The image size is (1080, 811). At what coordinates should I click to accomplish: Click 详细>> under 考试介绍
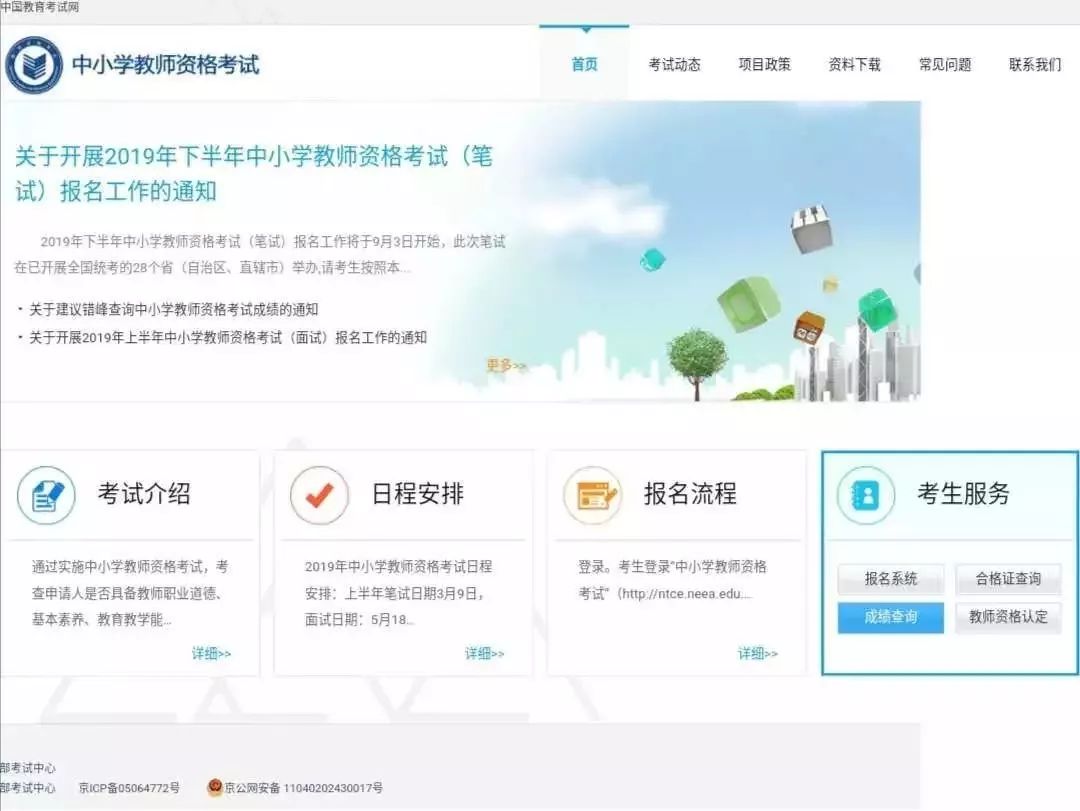coord(211,653)
